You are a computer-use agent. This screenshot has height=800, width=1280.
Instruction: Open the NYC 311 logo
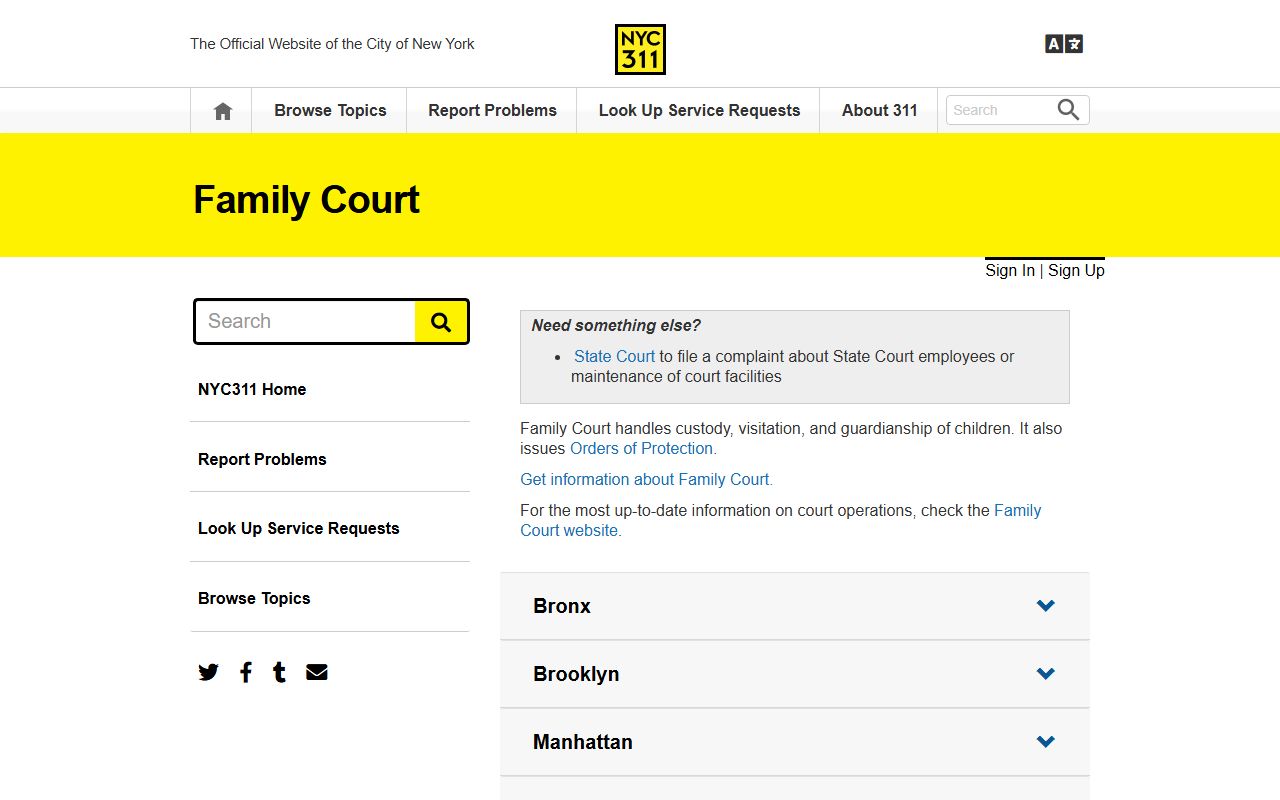640,49
